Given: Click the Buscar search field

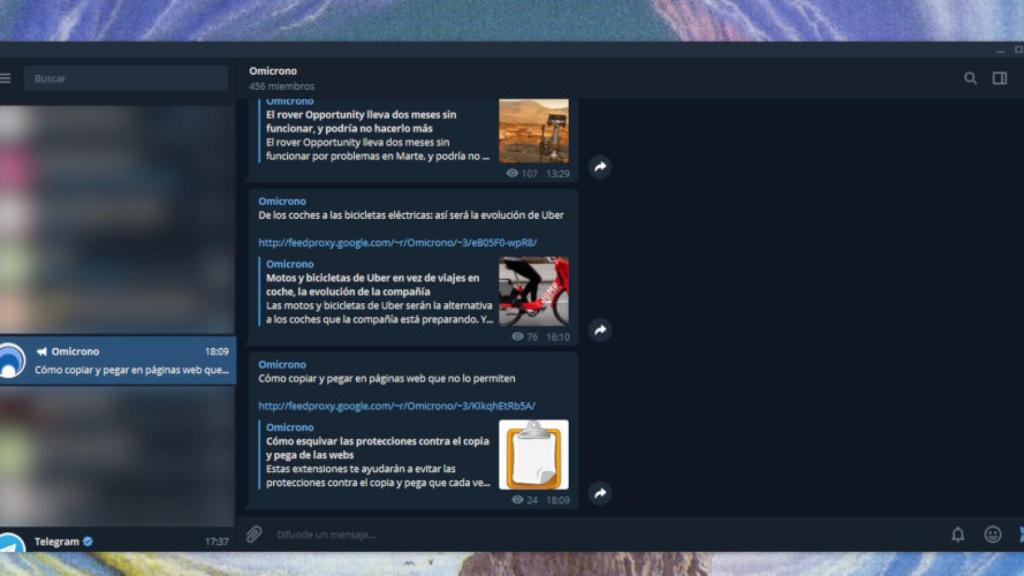Looking at the screenshot, I should point(125,77).
